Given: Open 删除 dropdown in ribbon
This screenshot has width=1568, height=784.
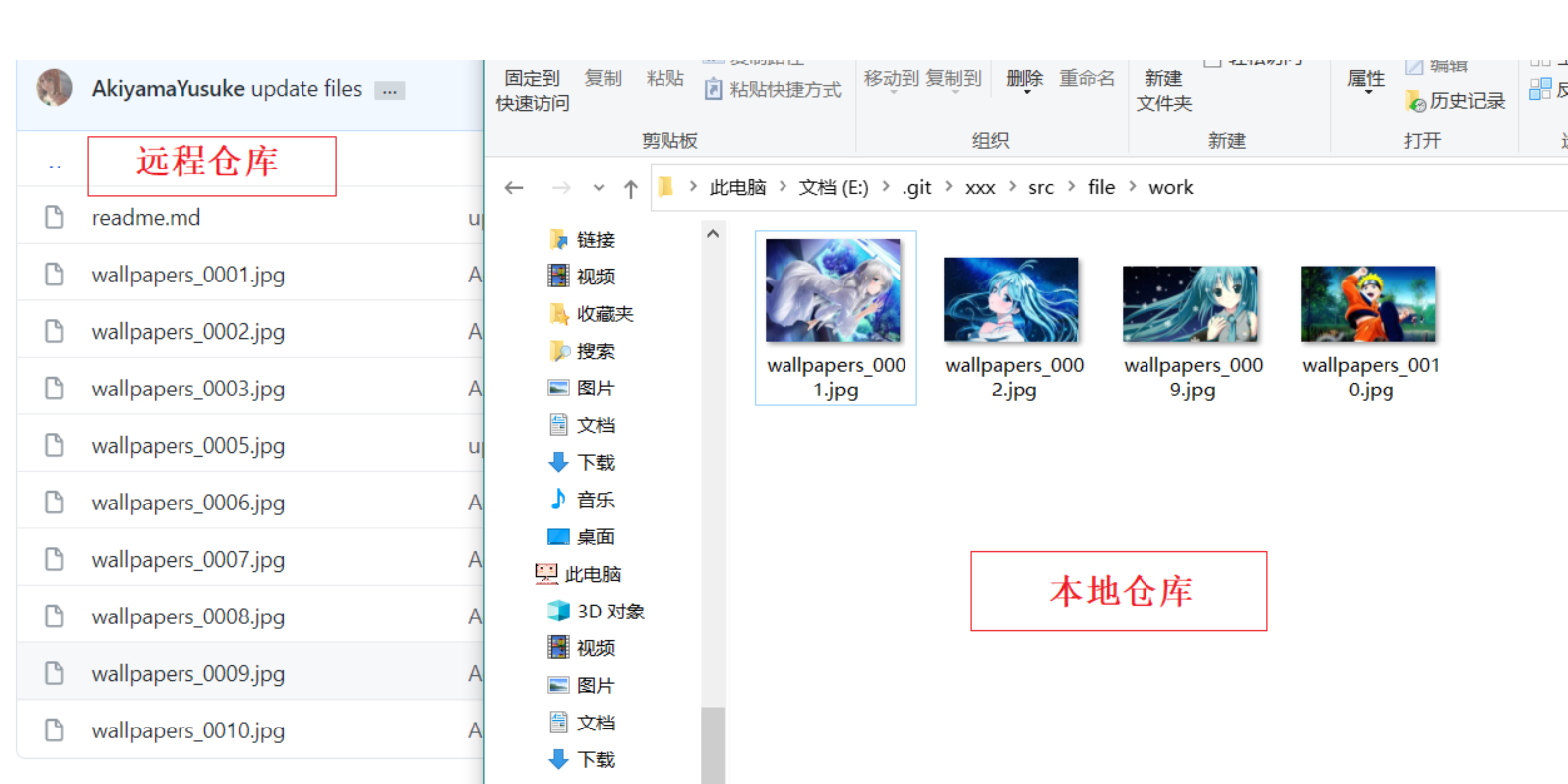Looking at the screenshot, I should [x=1025, y=81].
